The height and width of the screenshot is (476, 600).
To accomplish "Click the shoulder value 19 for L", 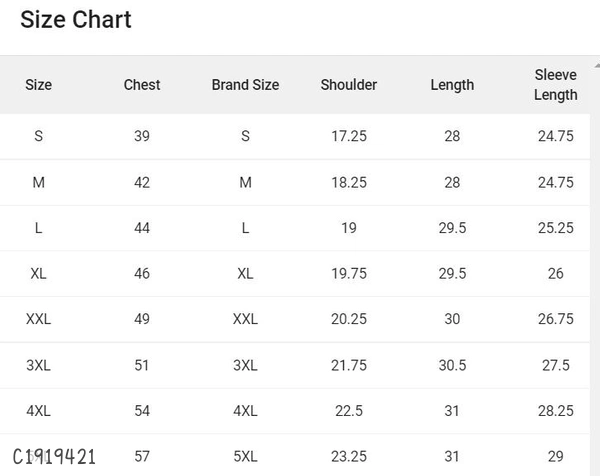I will pyautogui.click(x=349, y=228).
